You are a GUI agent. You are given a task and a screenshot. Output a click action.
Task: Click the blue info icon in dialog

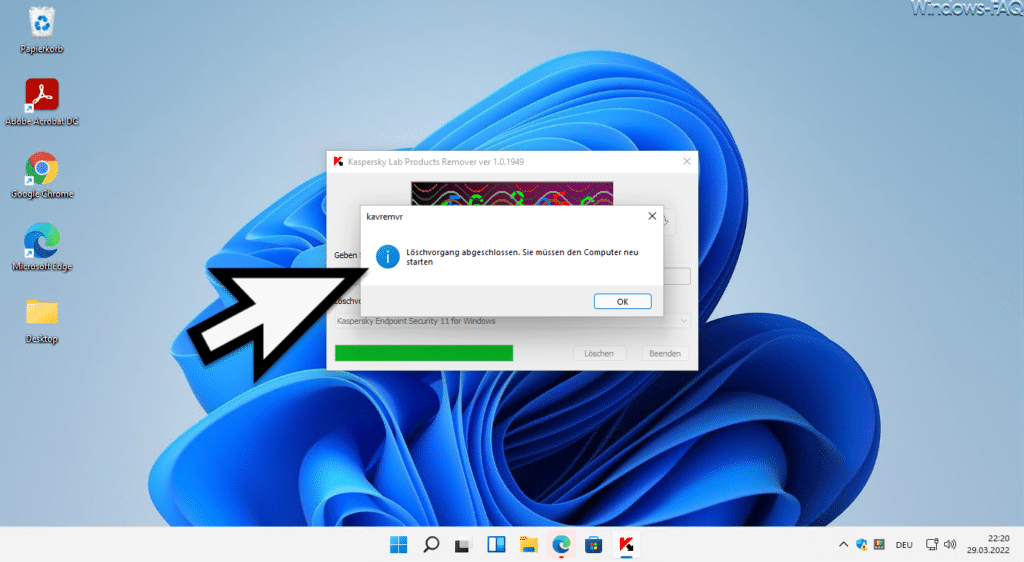(387, 257)
